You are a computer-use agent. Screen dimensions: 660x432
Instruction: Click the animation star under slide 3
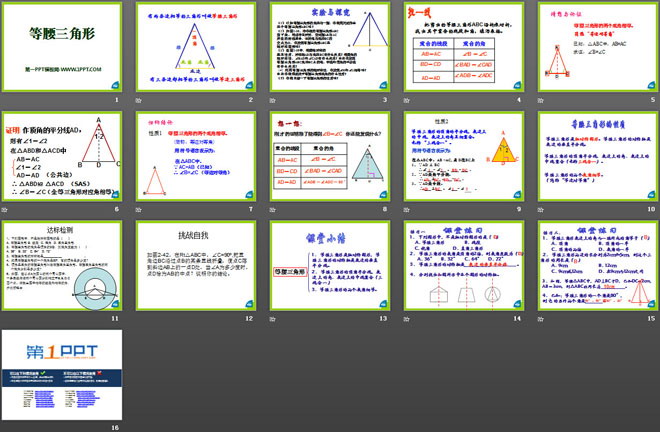pyautogui.click(x=272, y=100)
